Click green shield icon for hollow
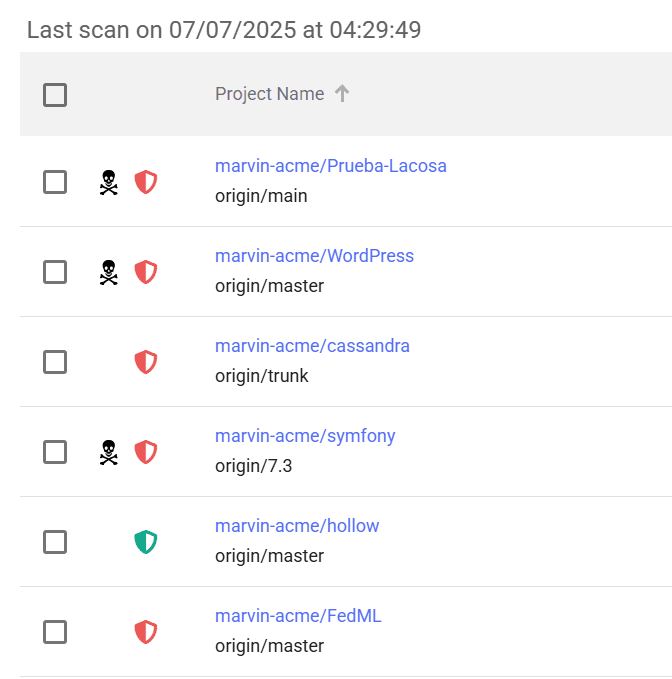The image size is (672, 679). pyautogui.click(x=146, y=542)
